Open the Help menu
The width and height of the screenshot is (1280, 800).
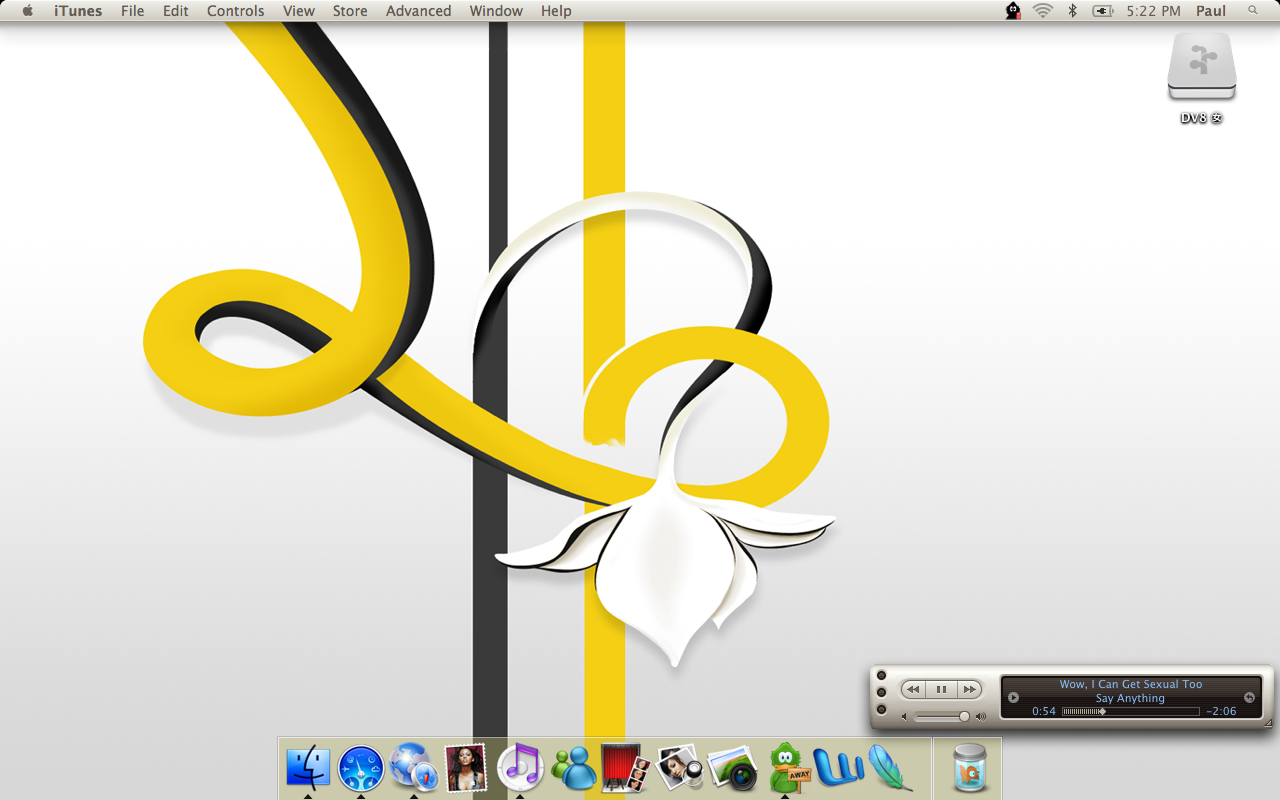(x=556, y=11)
